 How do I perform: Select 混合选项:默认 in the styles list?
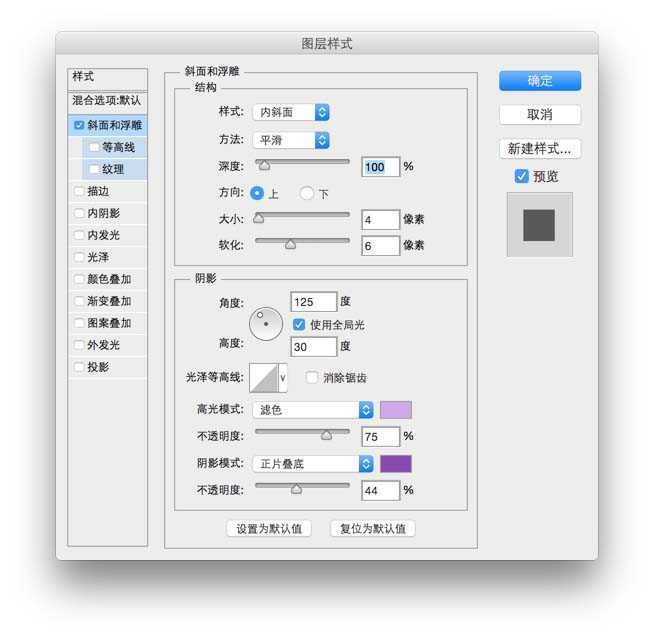[107, 101]
